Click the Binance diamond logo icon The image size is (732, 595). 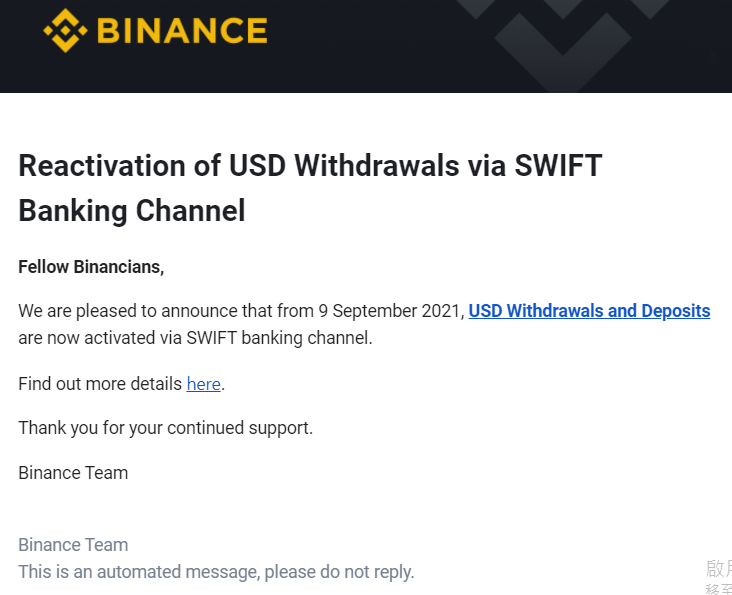coord(65,30)
